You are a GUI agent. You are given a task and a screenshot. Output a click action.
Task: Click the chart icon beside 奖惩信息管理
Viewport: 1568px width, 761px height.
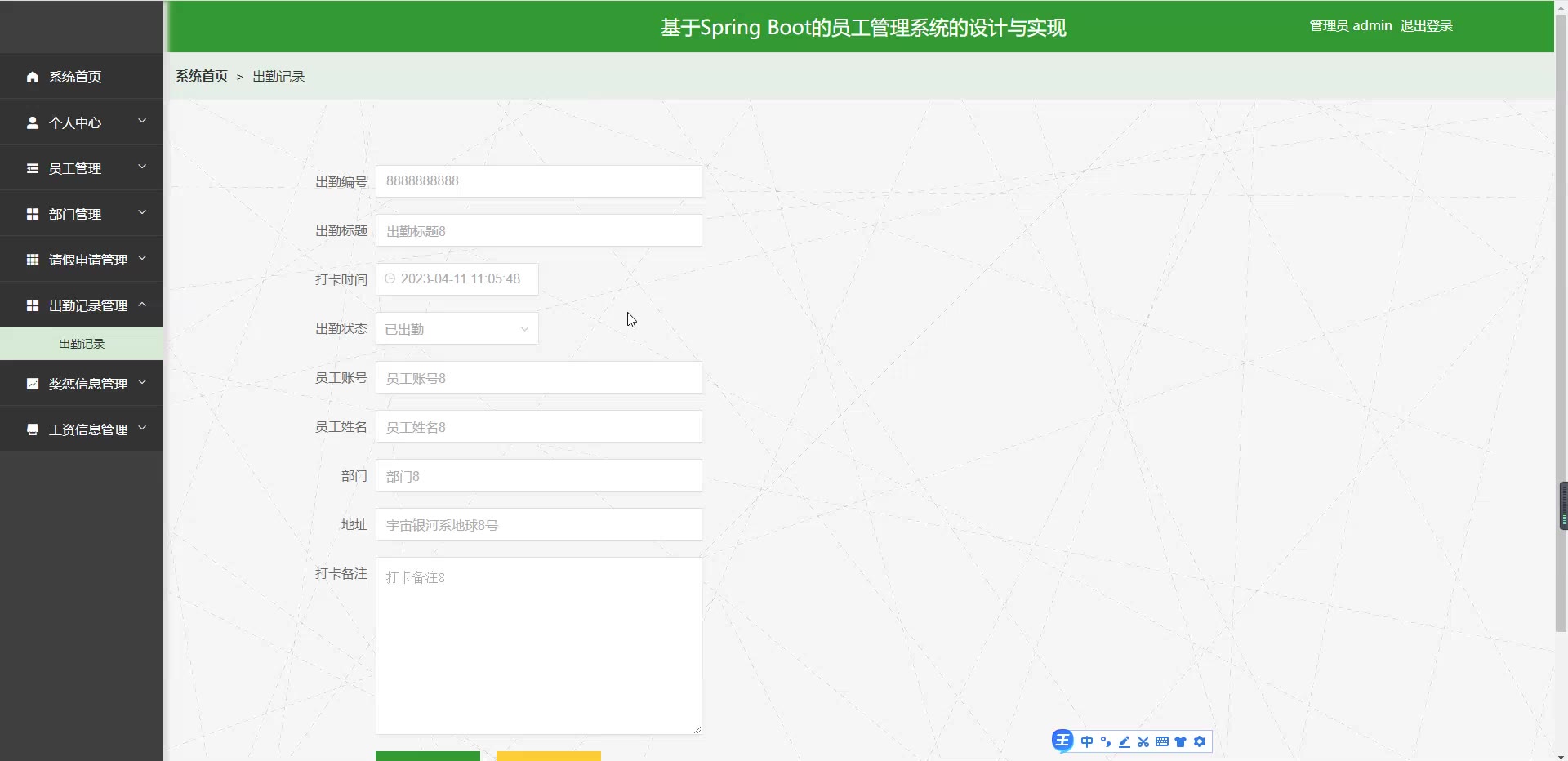[x=33, y=384]
